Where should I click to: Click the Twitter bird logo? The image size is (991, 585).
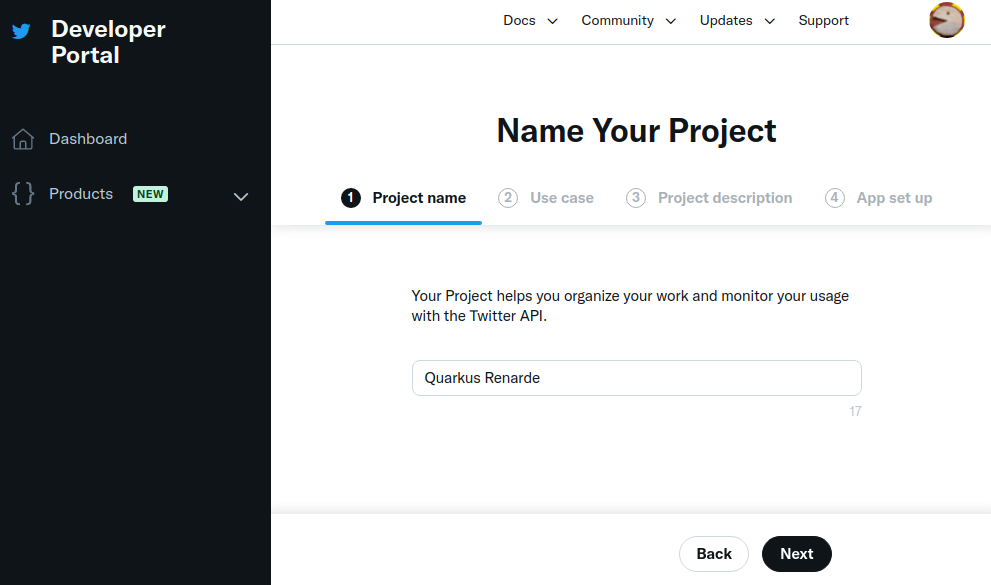coord(21,31)
